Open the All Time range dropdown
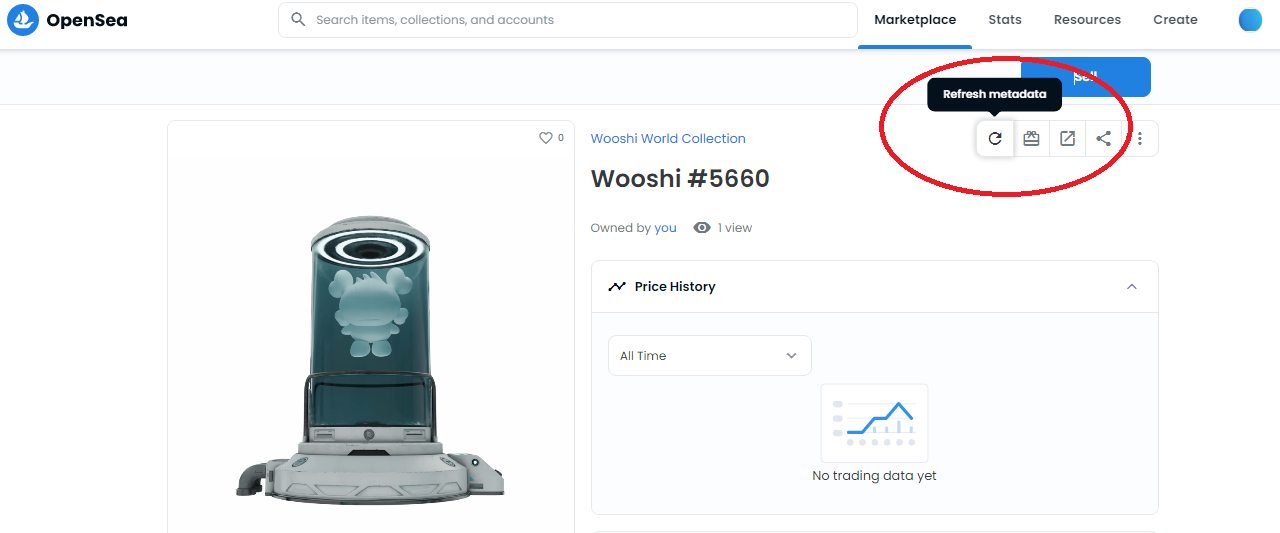 (x=710, y=355)
